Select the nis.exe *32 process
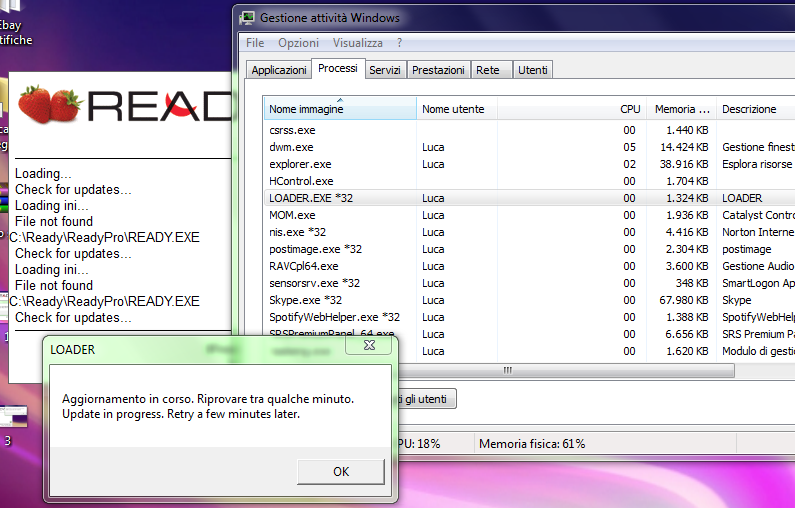This screenshot has width=795, height=508. click(x=529, y=232)
